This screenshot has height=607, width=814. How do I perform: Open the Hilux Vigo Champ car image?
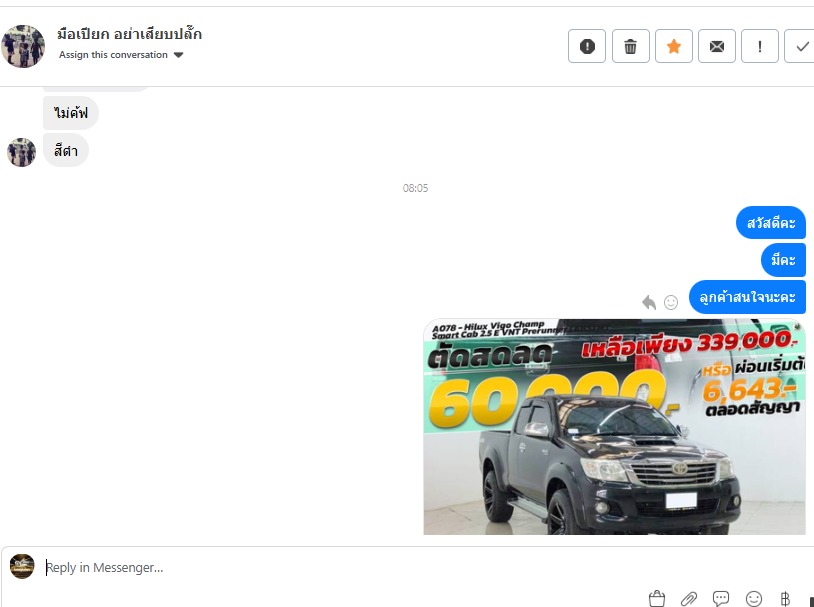[614, 427]
